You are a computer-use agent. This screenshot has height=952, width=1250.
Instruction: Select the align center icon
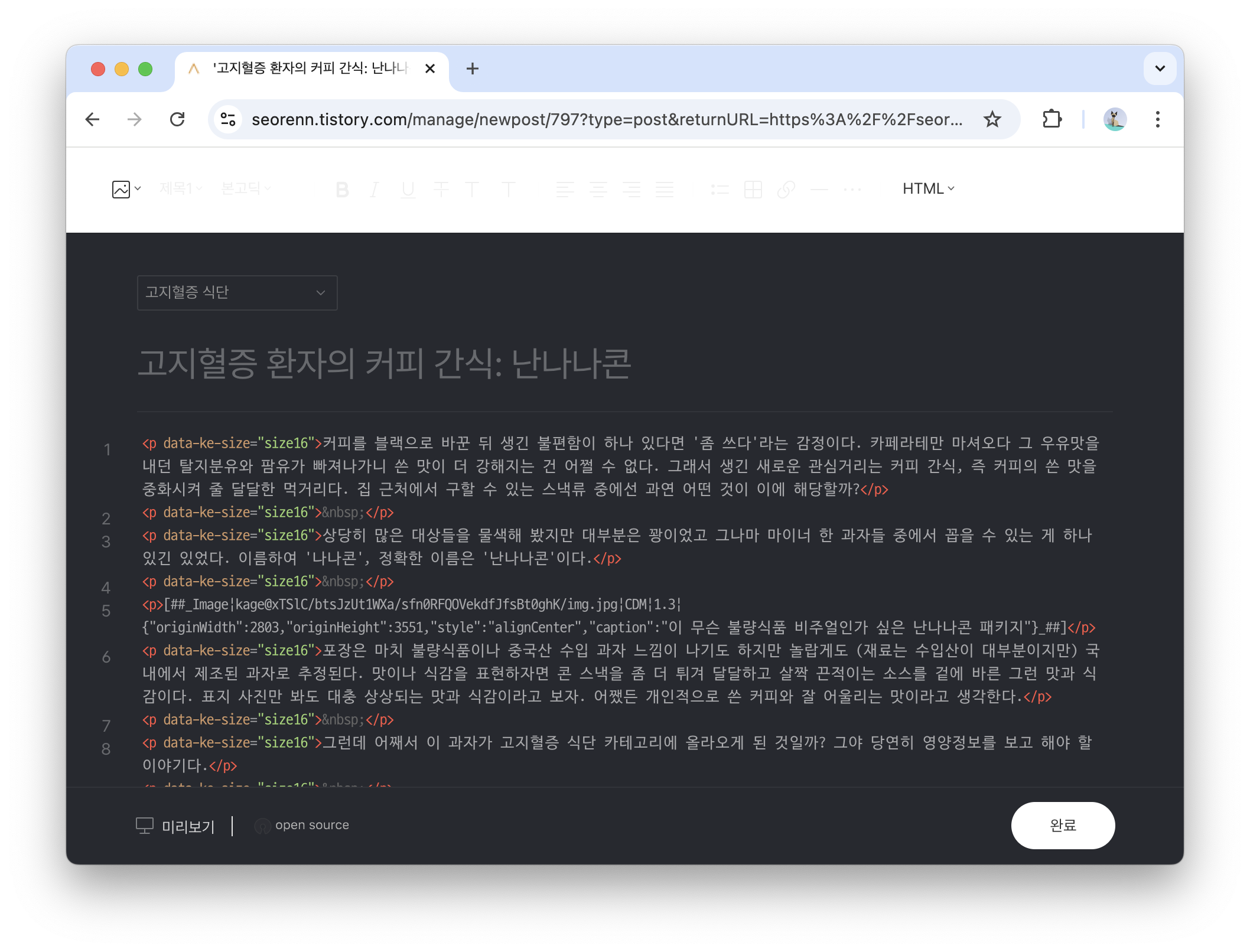pos(598,190)
